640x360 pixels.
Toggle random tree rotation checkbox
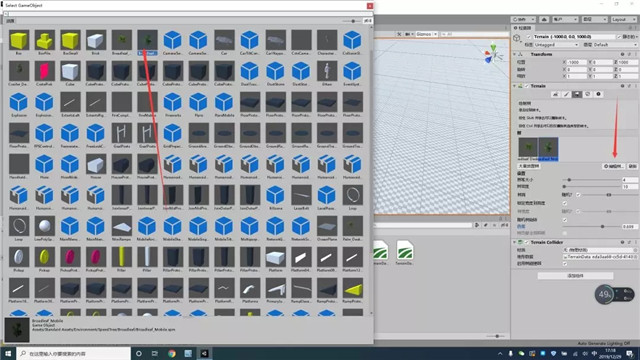point(565,220)
